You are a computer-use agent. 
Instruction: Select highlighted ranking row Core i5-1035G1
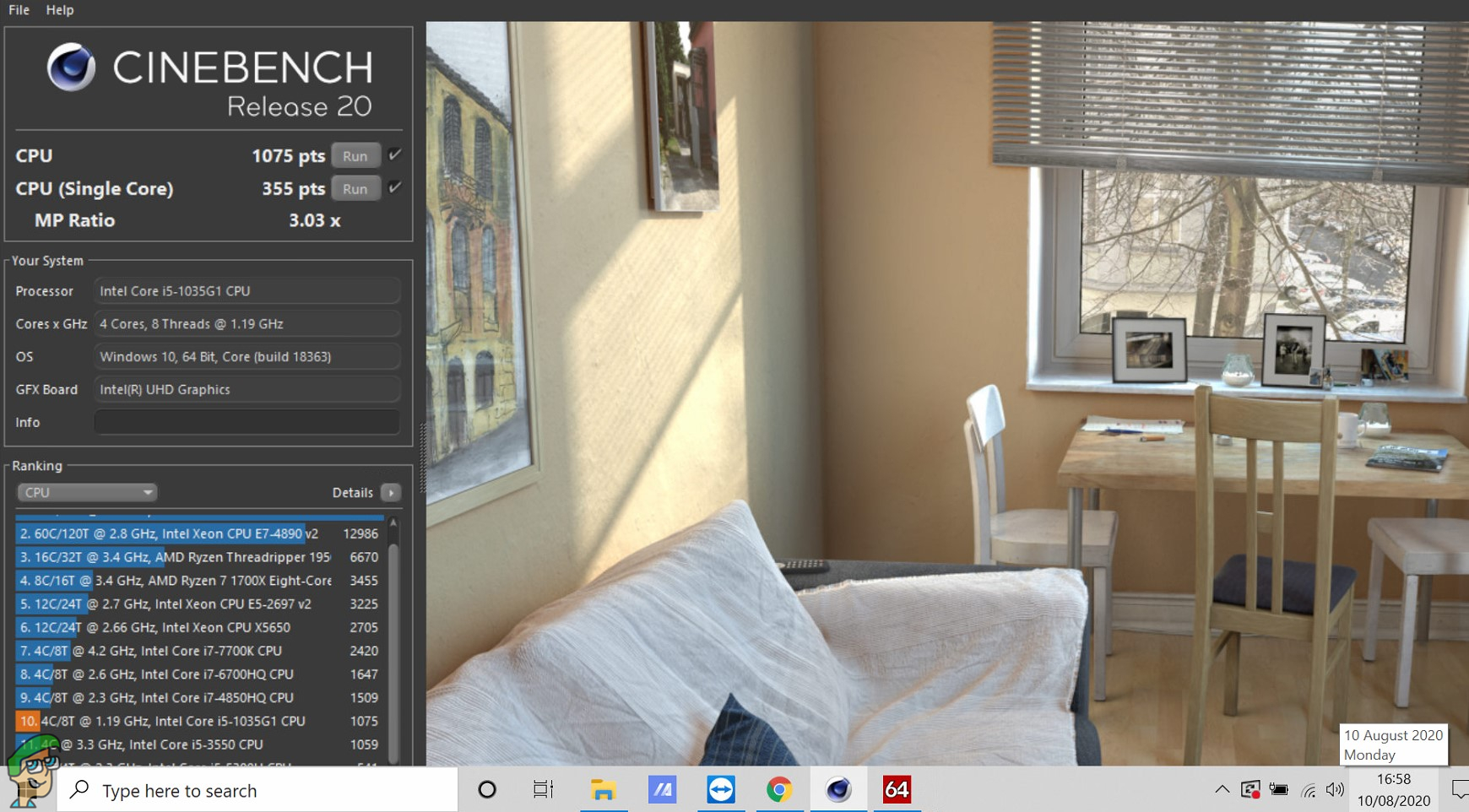tap(199, 721)
